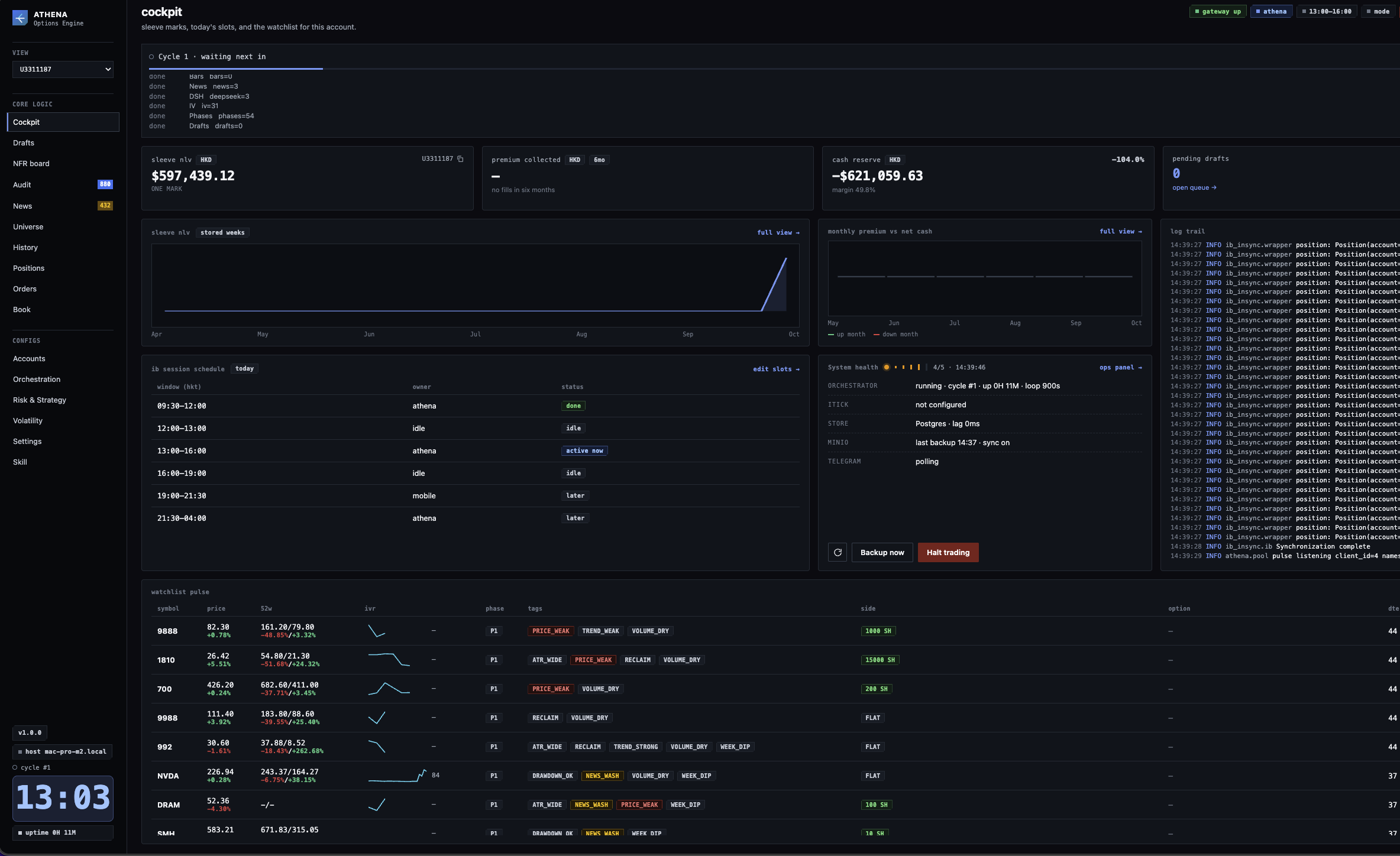Open the VIEW account dropdown U3311187
Viewport: 1400px width, 856px height.
(63, 69)
